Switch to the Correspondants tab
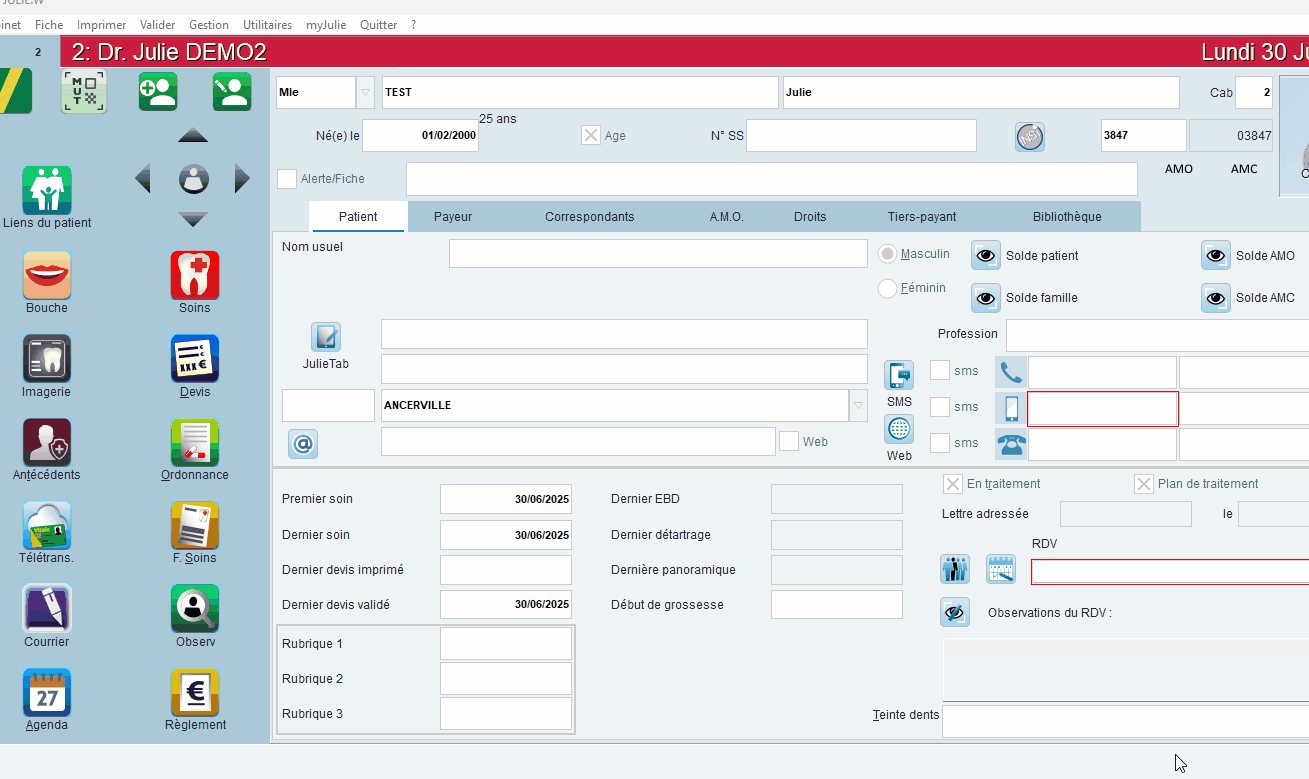 tap(590, 217)
